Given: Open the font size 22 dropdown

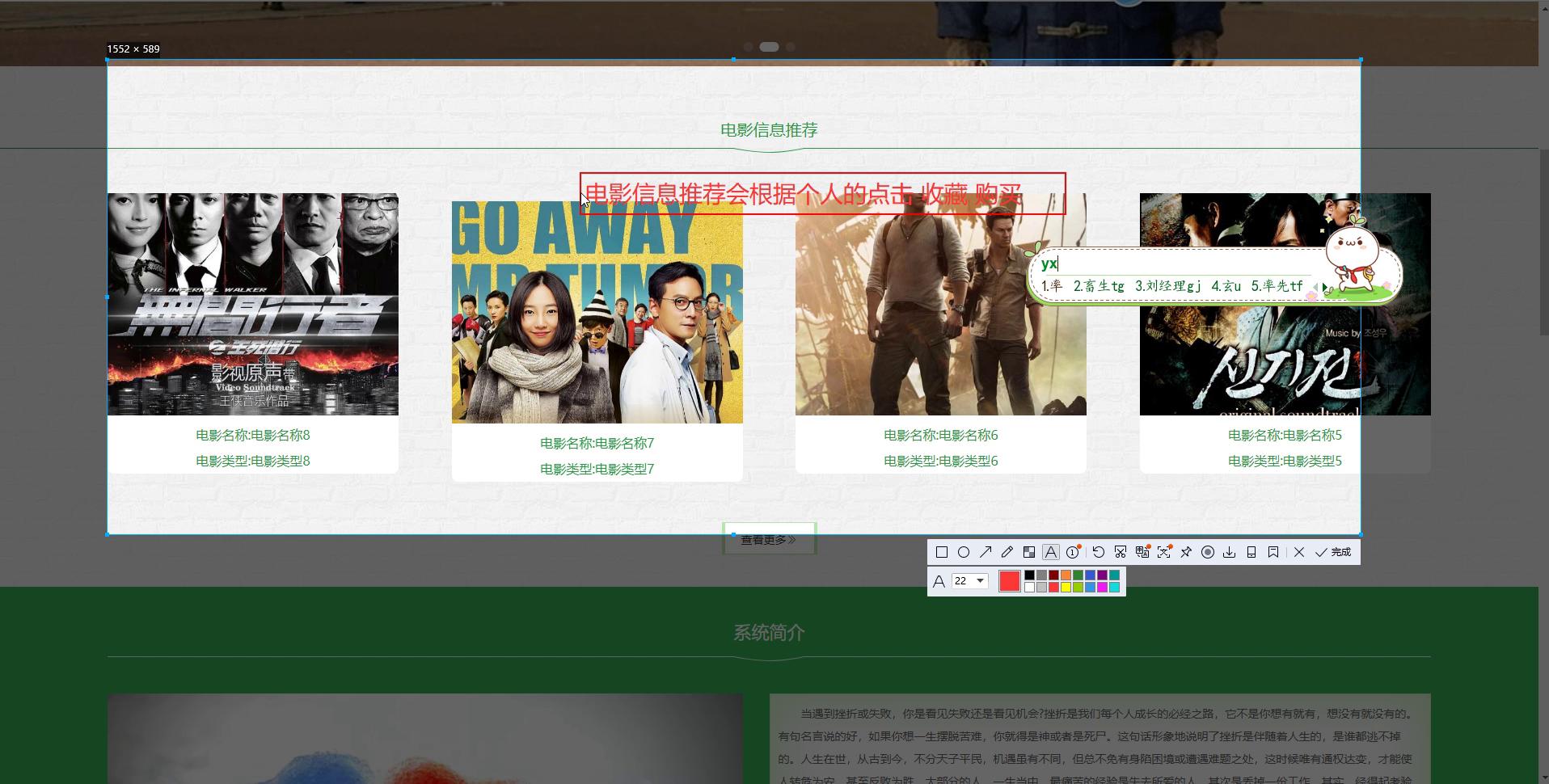Looking at the screenshot, I should point(970,580).
